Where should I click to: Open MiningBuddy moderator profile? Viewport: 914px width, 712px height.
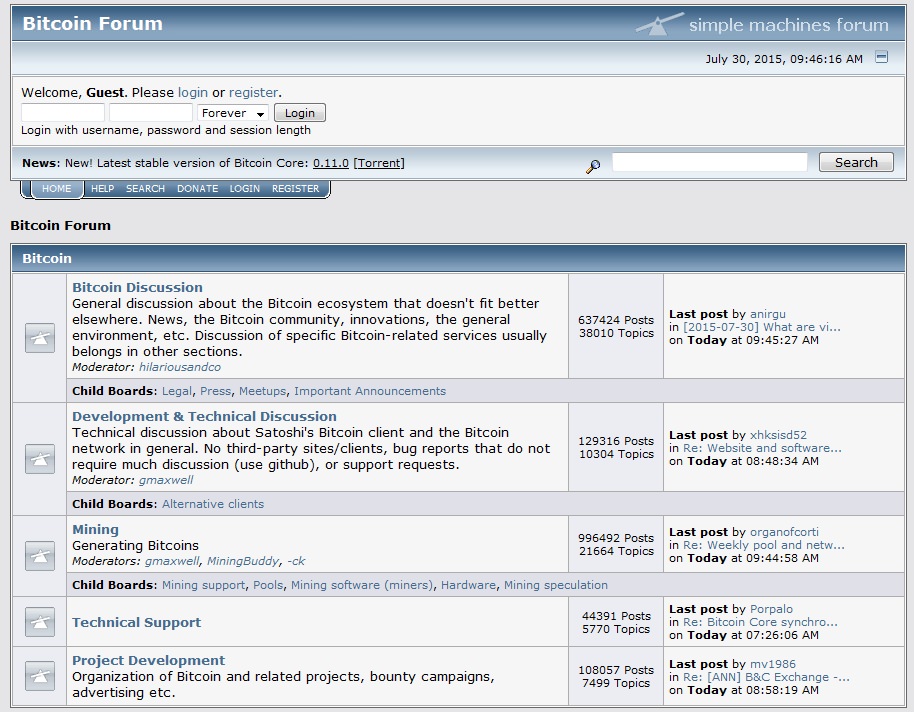coord(242,561)
